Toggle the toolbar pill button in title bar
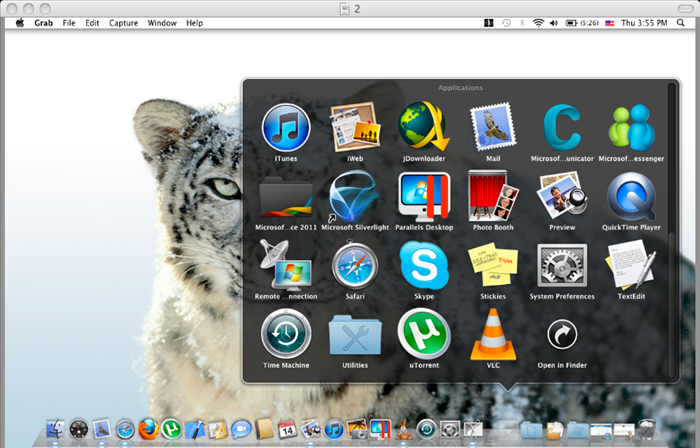 [x=686, y=8]
